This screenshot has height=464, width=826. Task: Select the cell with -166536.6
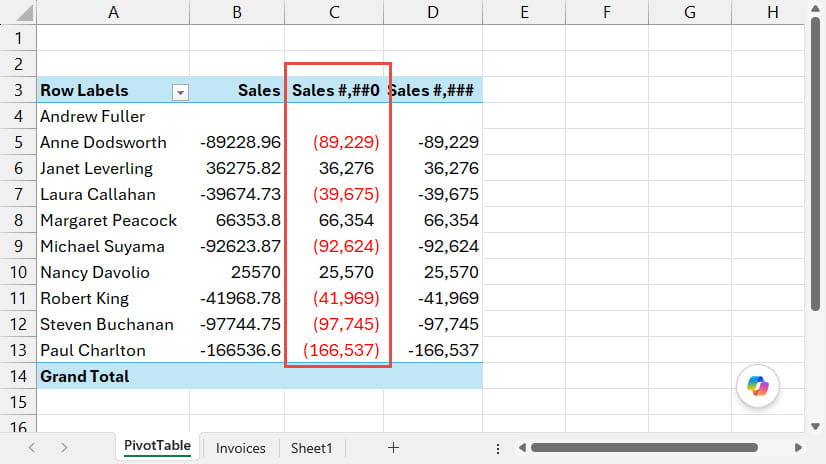[237, 350]
